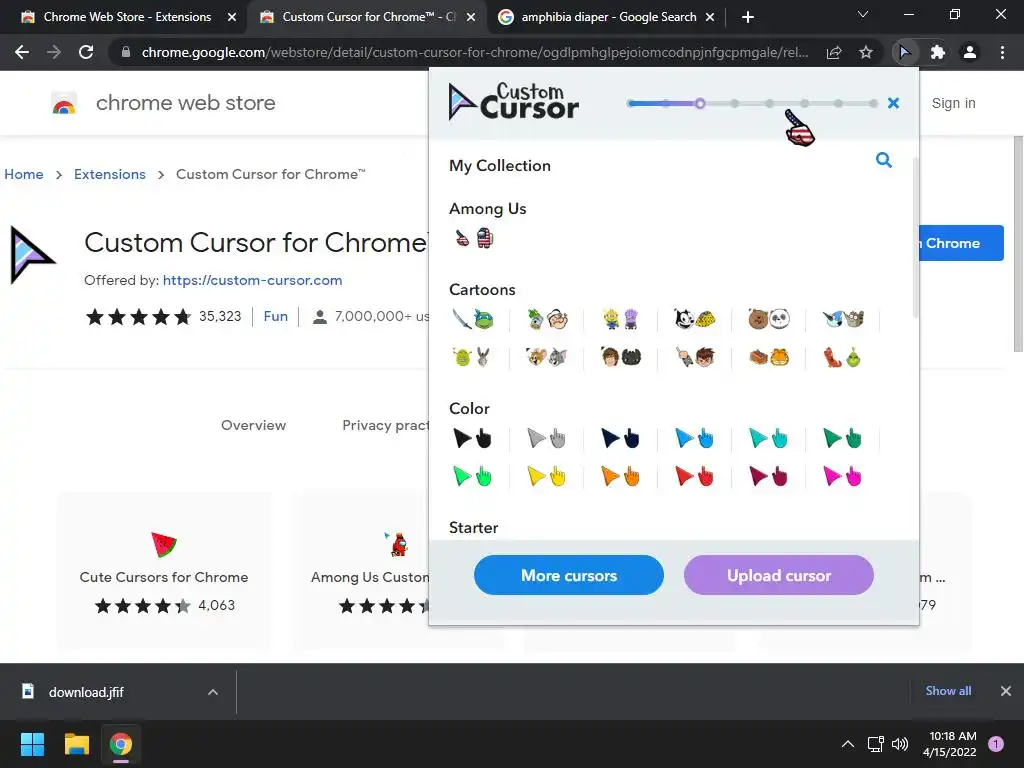Choose the Ben 10 cursor pack
Screen dimensions: 1024x768
tap(695, 357)
